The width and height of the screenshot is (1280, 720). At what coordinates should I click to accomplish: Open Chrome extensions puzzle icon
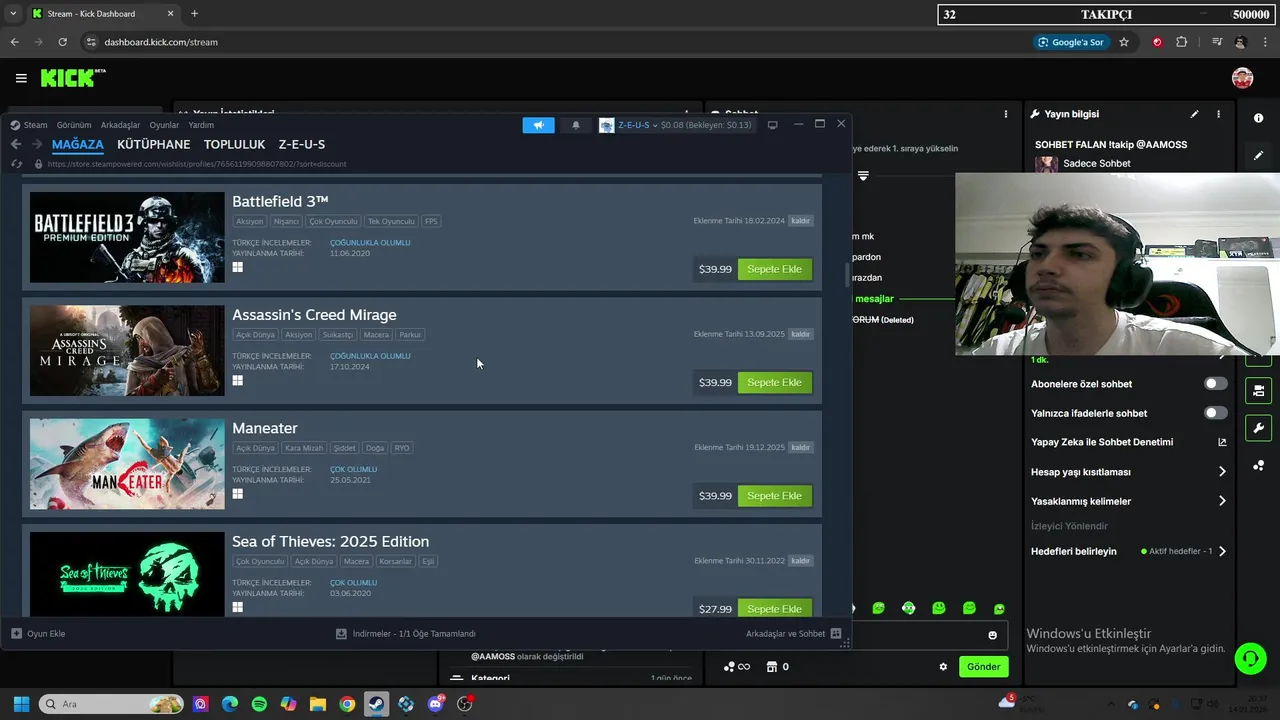1182,42
